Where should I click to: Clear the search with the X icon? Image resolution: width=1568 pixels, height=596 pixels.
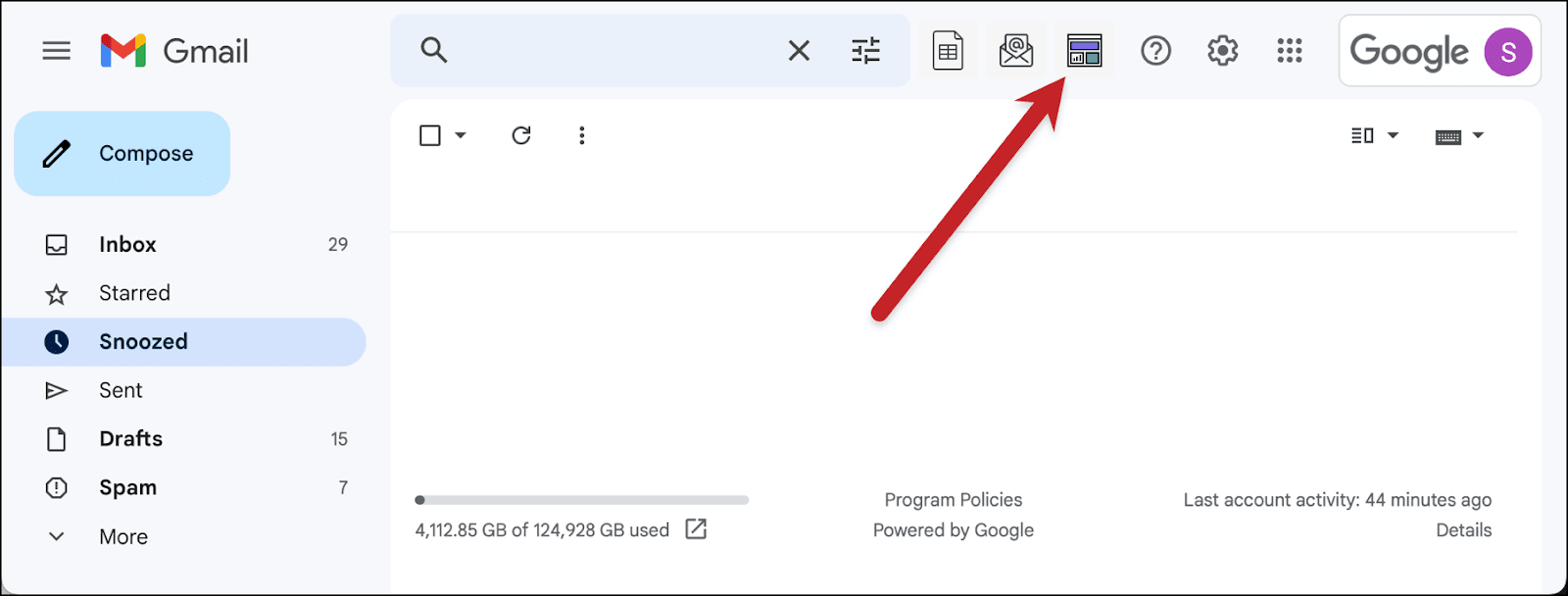click(x=799, y=50)
